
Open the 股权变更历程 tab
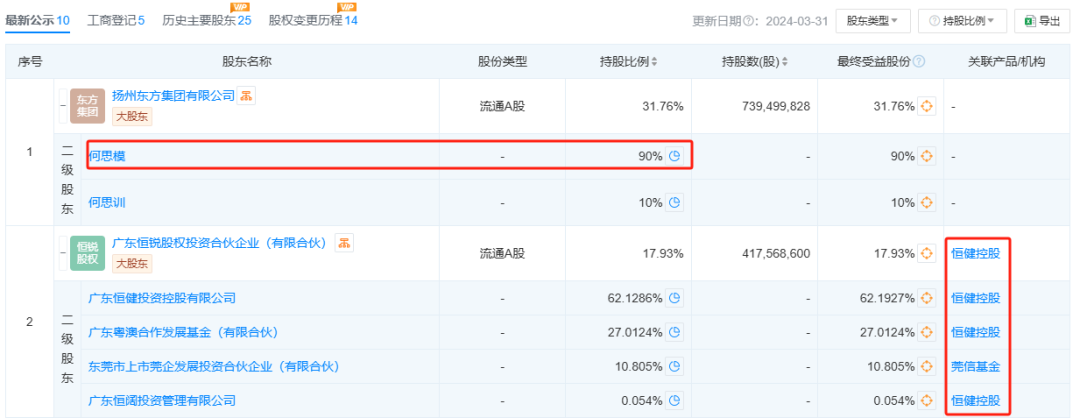(312, 20)
